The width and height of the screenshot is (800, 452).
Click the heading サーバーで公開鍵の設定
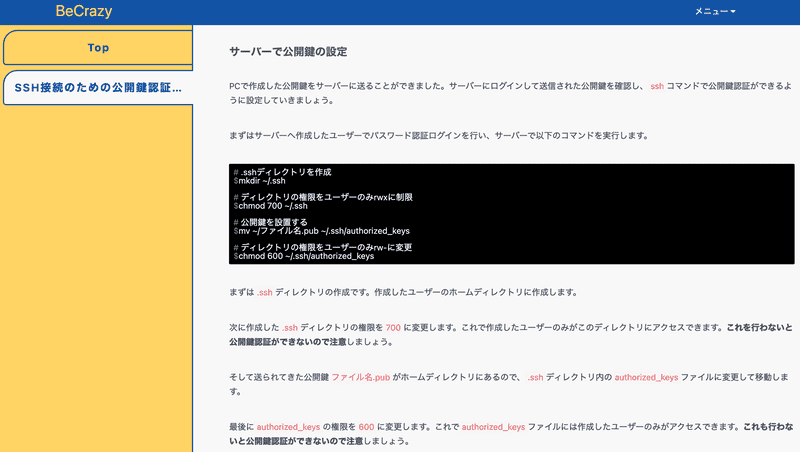288,52
